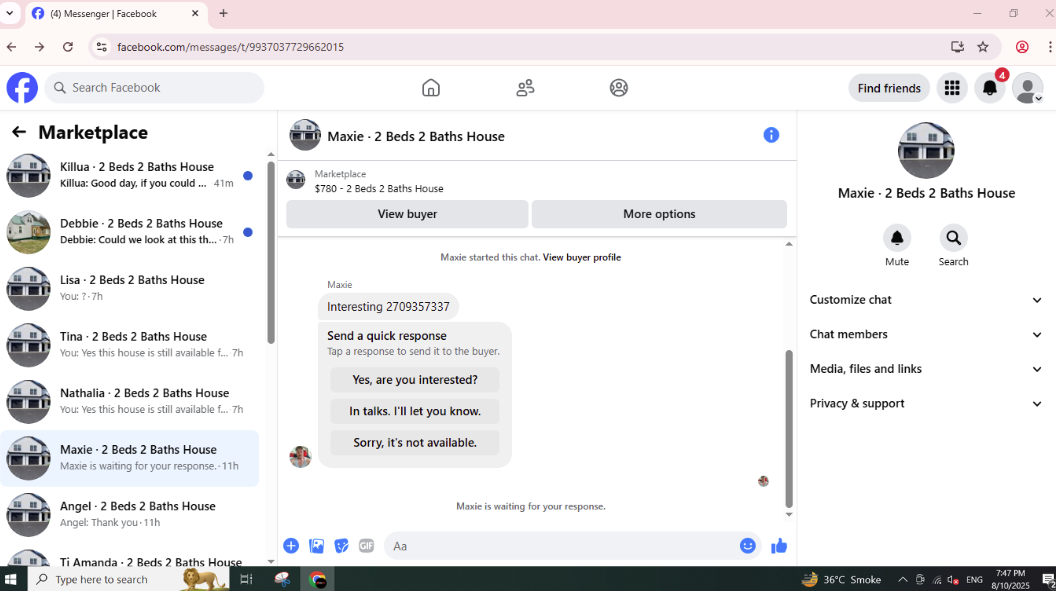This screenshot has height=591, width=1056.
Task: Choose a GIF icon
Action: coord(366,546)
